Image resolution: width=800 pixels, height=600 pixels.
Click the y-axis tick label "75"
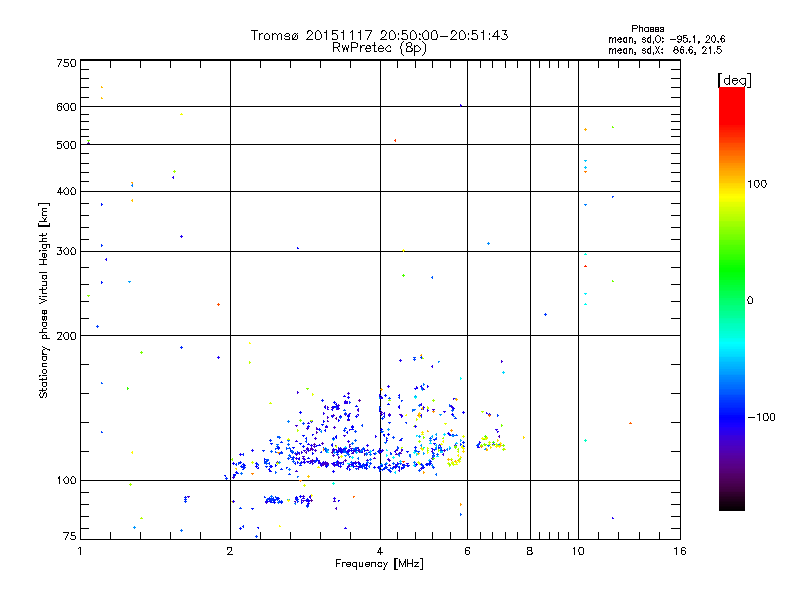point(70,536)
